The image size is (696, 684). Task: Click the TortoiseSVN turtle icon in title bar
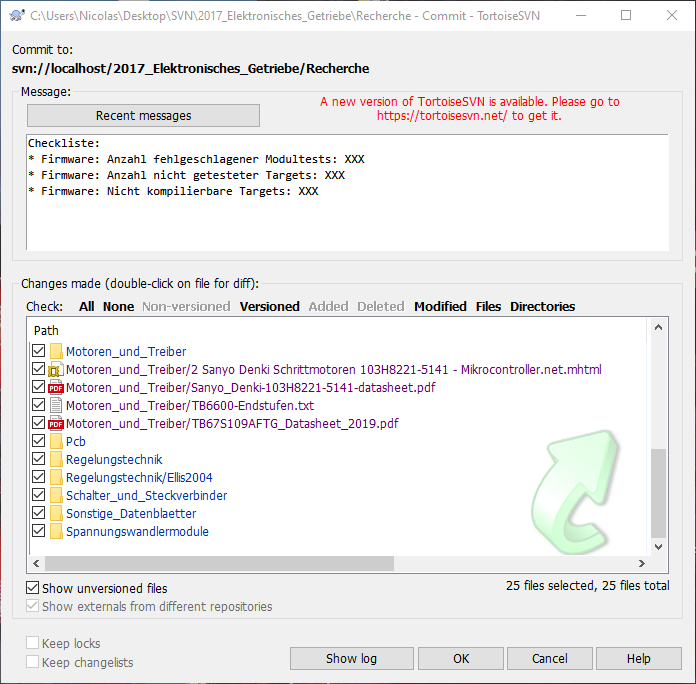[17, 16]
